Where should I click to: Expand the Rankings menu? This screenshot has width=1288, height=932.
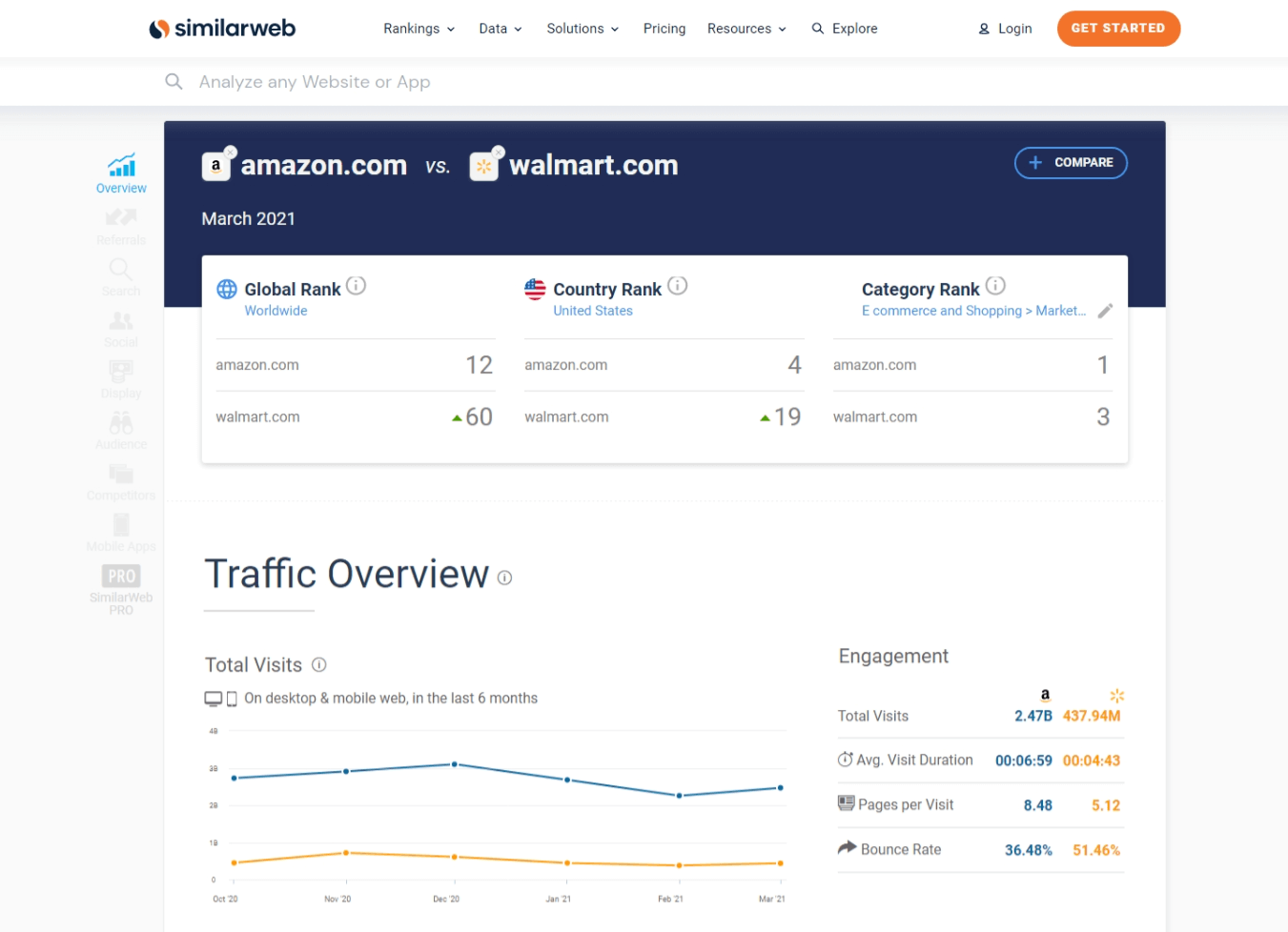[x=419, y=29]
